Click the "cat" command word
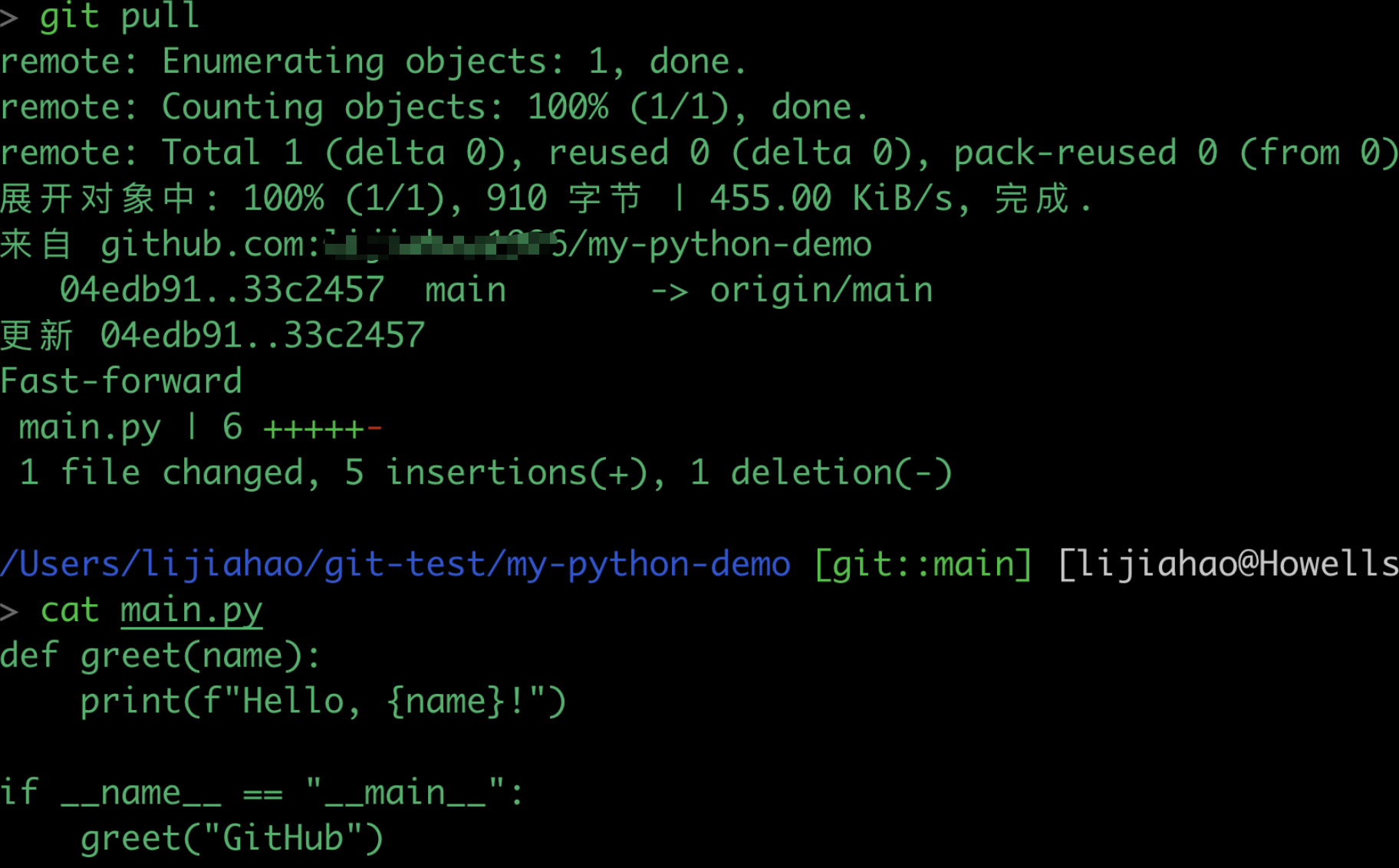Viewport: 1399px width, 868px height. coord(69,610)
